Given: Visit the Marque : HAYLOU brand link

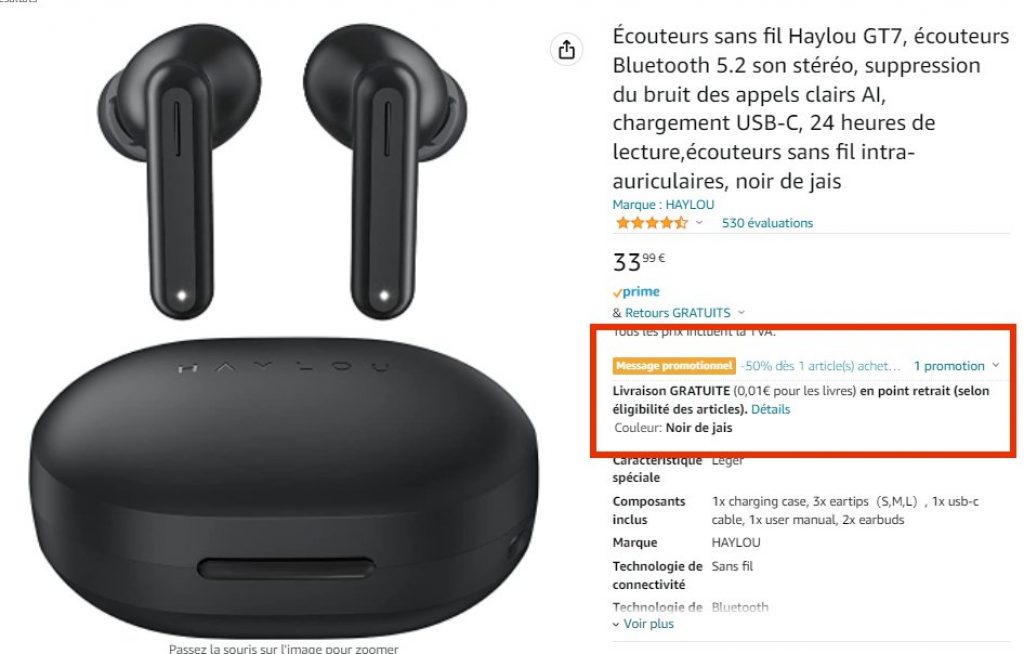Looking at the screenshot, I should coord(663,204).
